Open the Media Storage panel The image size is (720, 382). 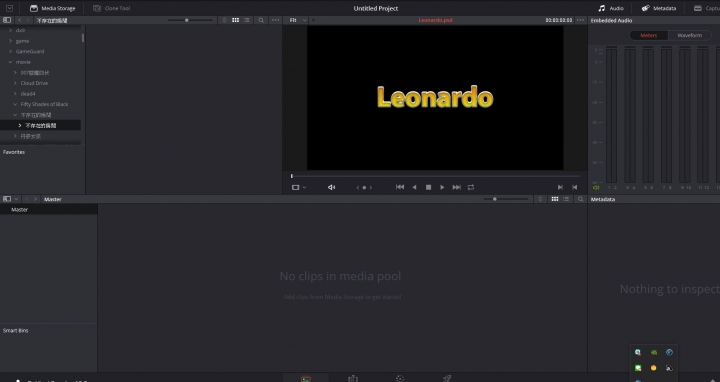(52, 8)
